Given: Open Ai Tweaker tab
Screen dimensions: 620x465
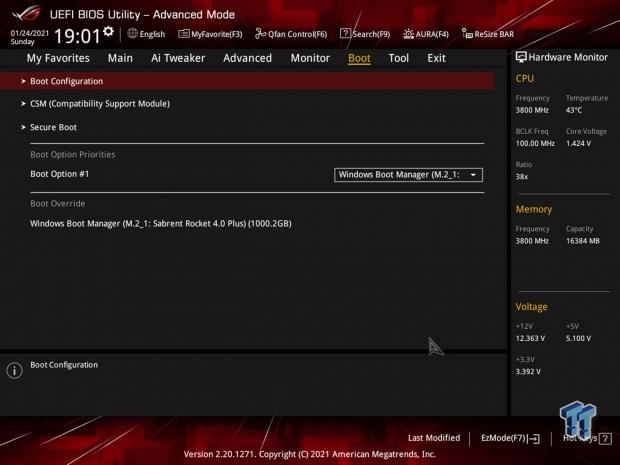Looking at the screenshot, I should [x=178, y=58].
